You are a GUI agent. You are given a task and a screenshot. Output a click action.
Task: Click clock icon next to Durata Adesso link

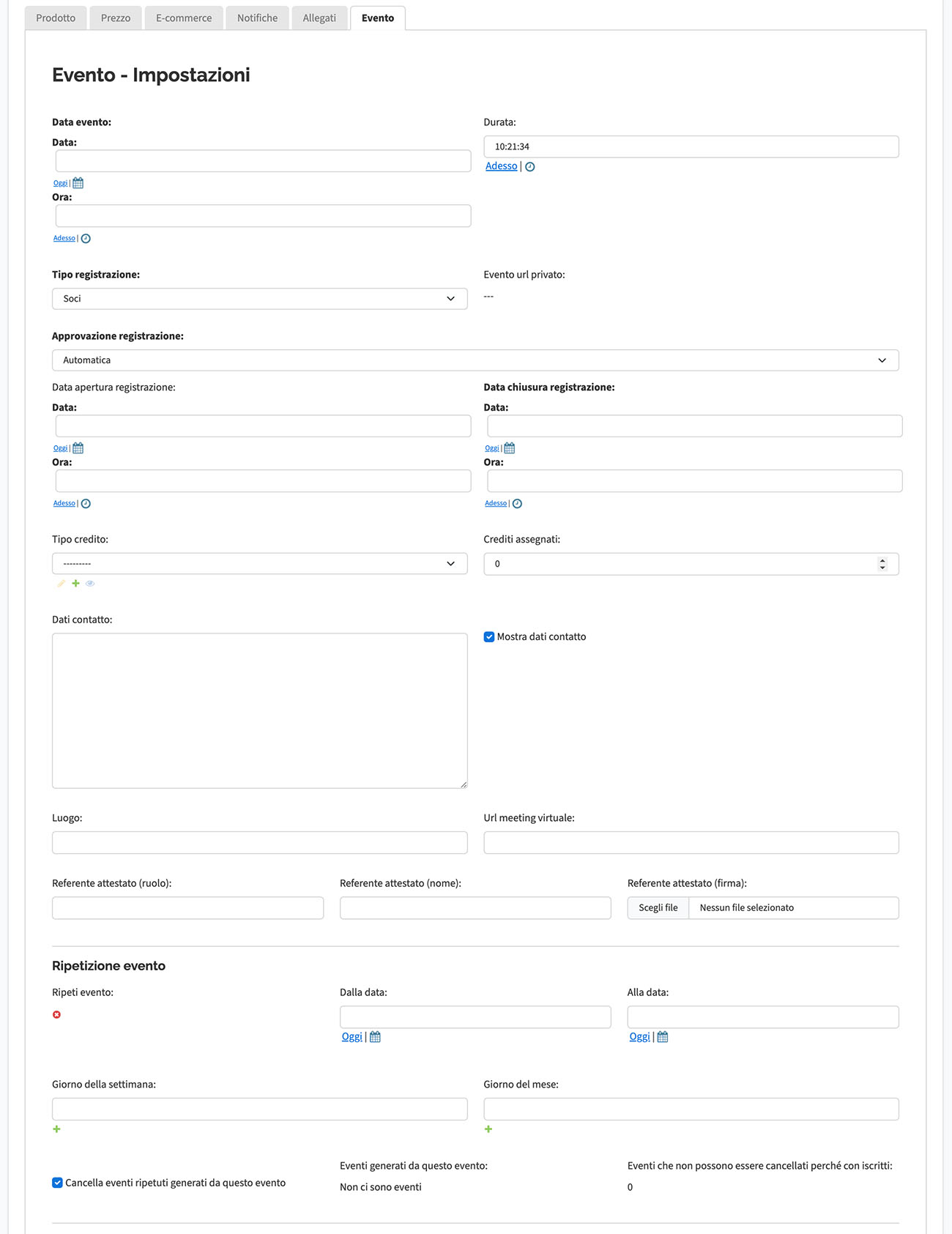(x=530, y=167)
